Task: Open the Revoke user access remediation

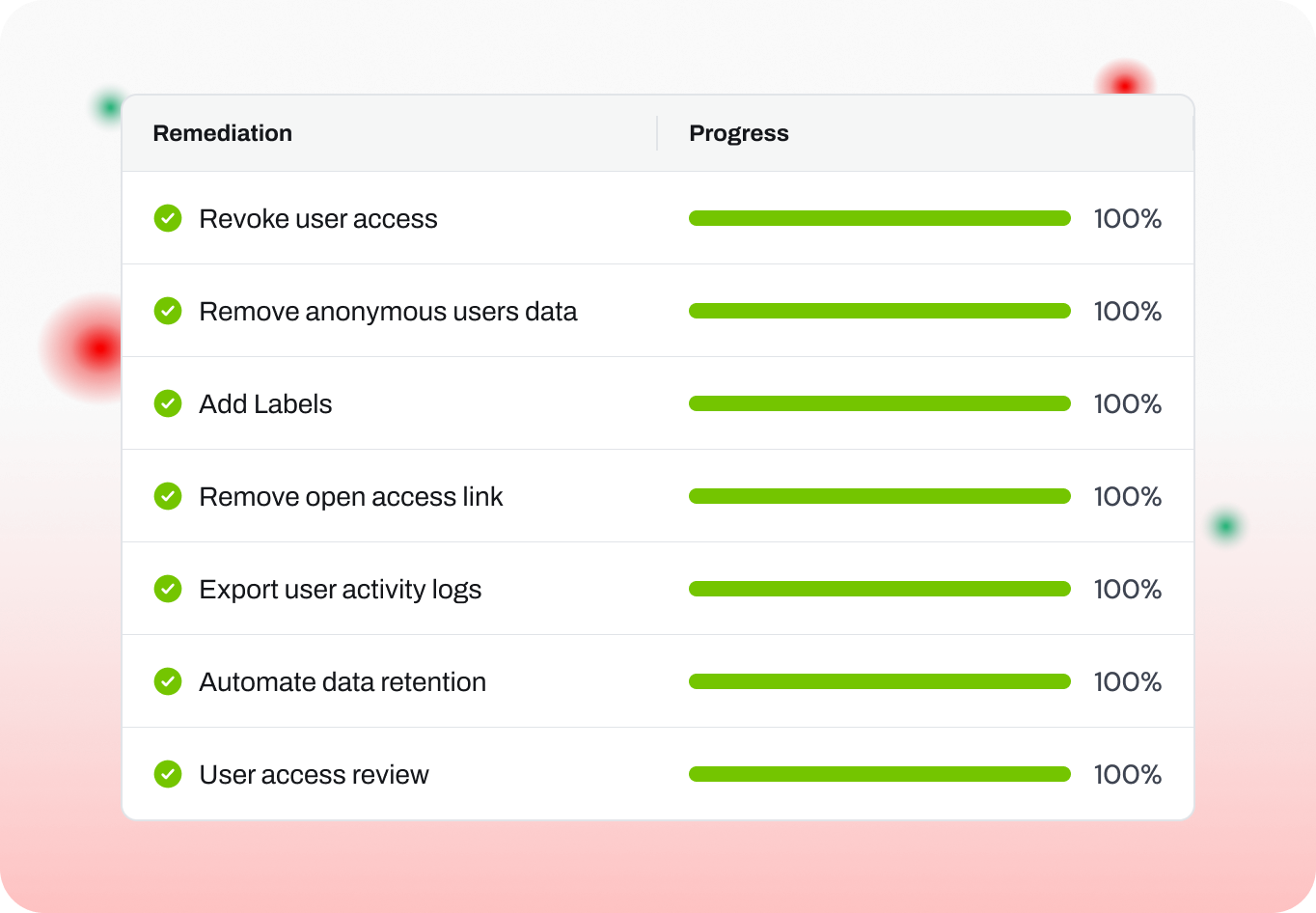Action: tap(317, 219)
